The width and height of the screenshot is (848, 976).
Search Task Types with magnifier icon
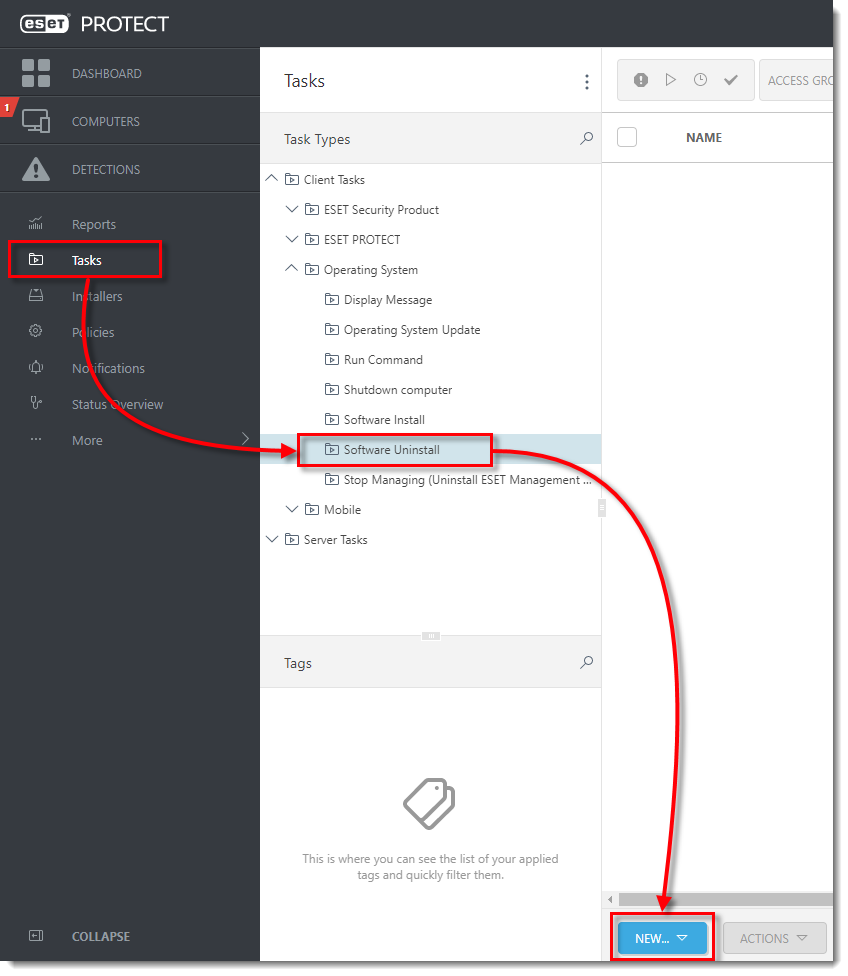click(x=587, y=138)
